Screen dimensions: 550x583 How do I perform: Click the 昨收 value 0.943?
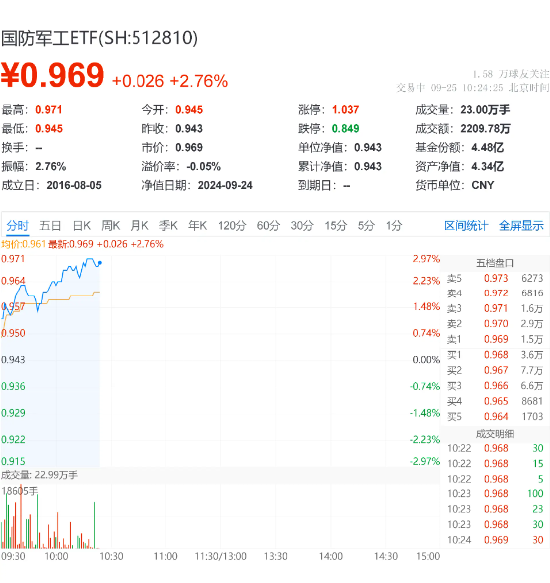[189, 129]
